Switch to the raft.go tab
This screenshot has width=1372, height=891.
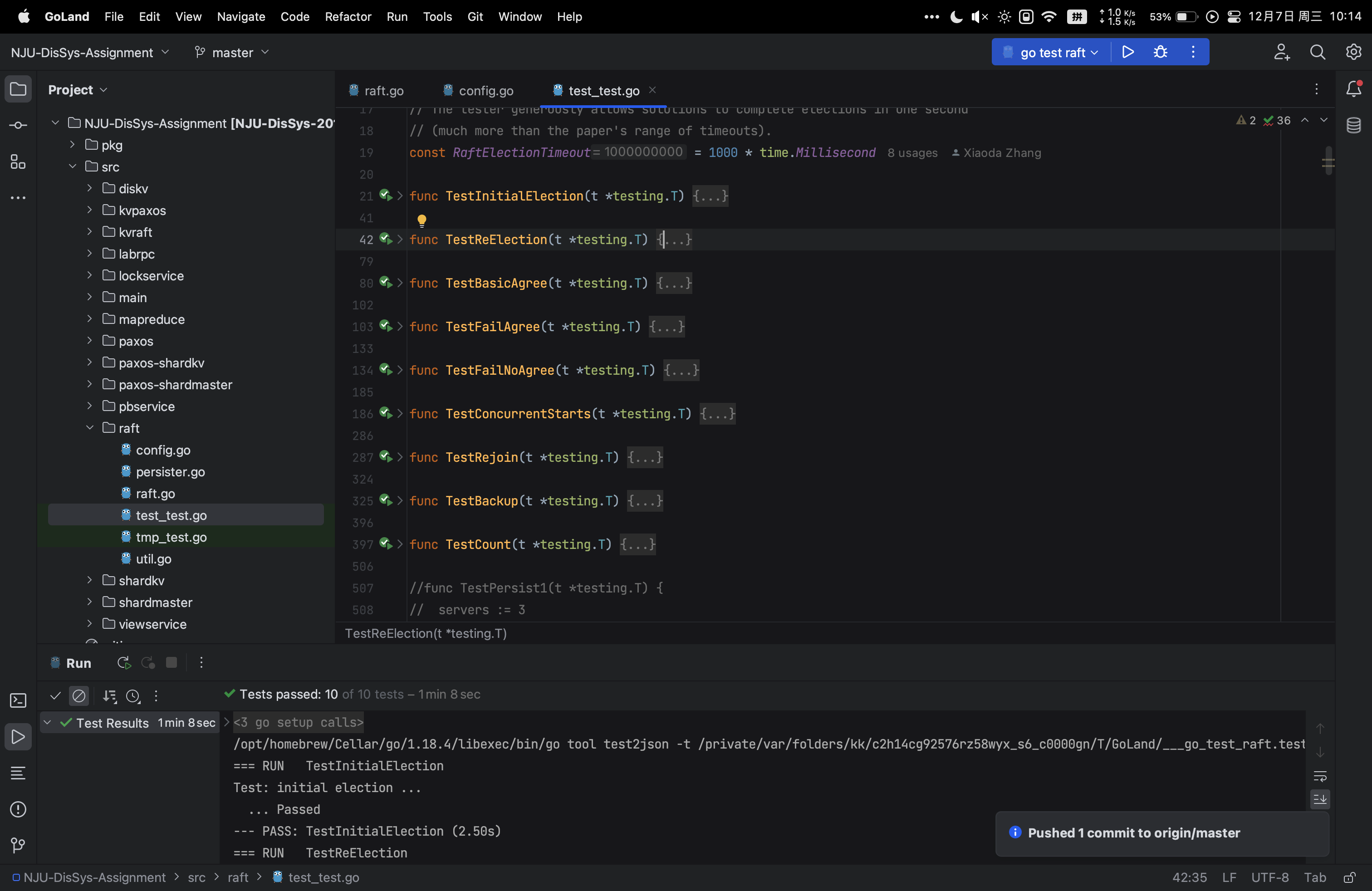coord(376,90)
